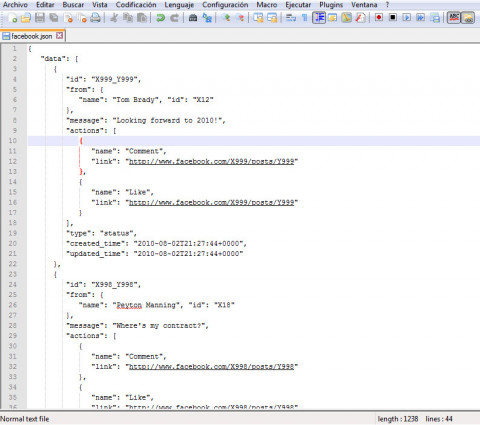Select the facebook.json tab

(x=32, y=36)
